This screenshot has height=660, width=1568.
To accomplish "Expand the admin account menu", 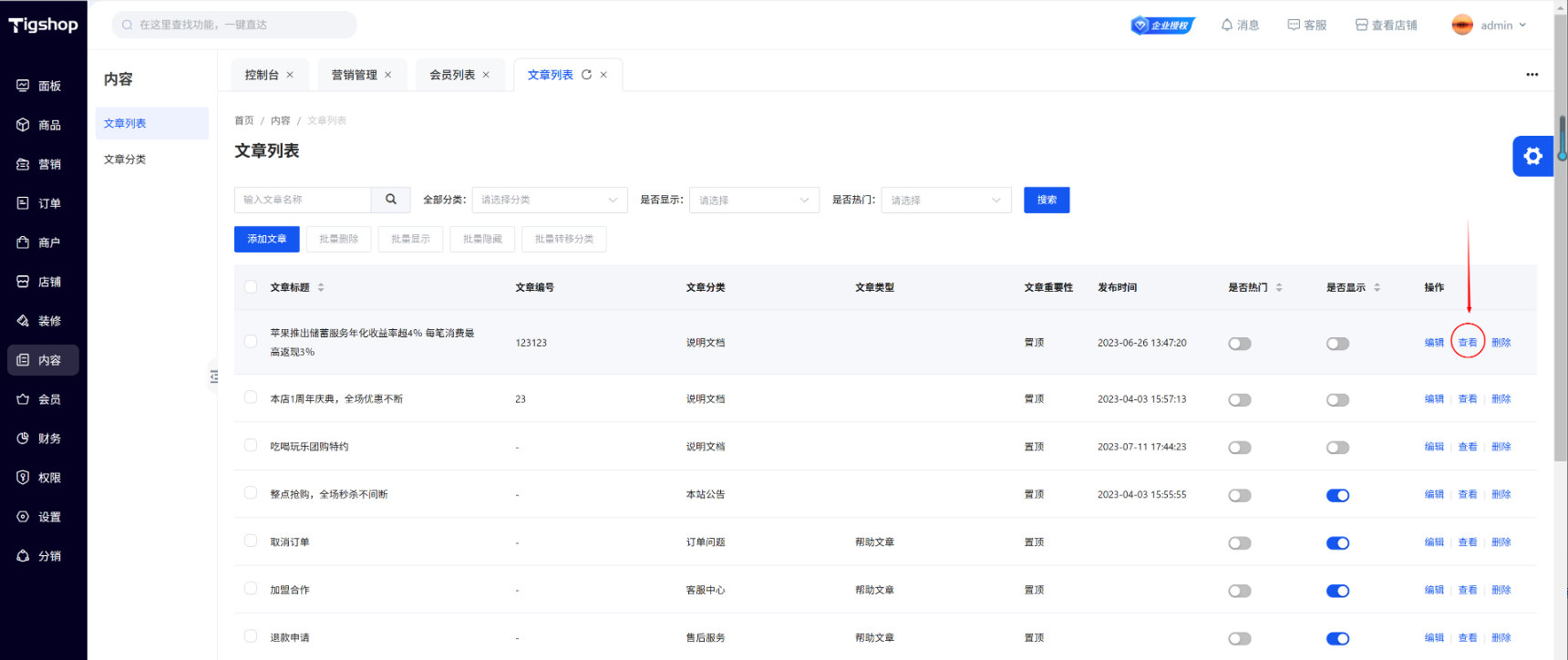I will coord(1522,26).
